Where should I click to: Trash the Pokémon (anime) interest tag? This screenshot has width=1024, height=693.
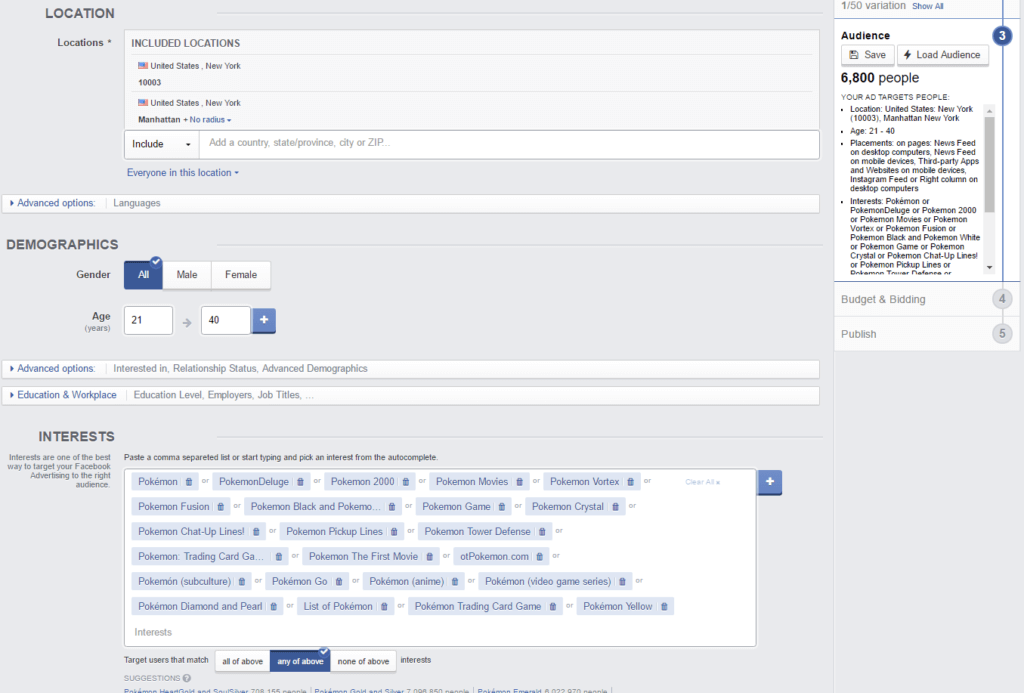tap(455, 581)
